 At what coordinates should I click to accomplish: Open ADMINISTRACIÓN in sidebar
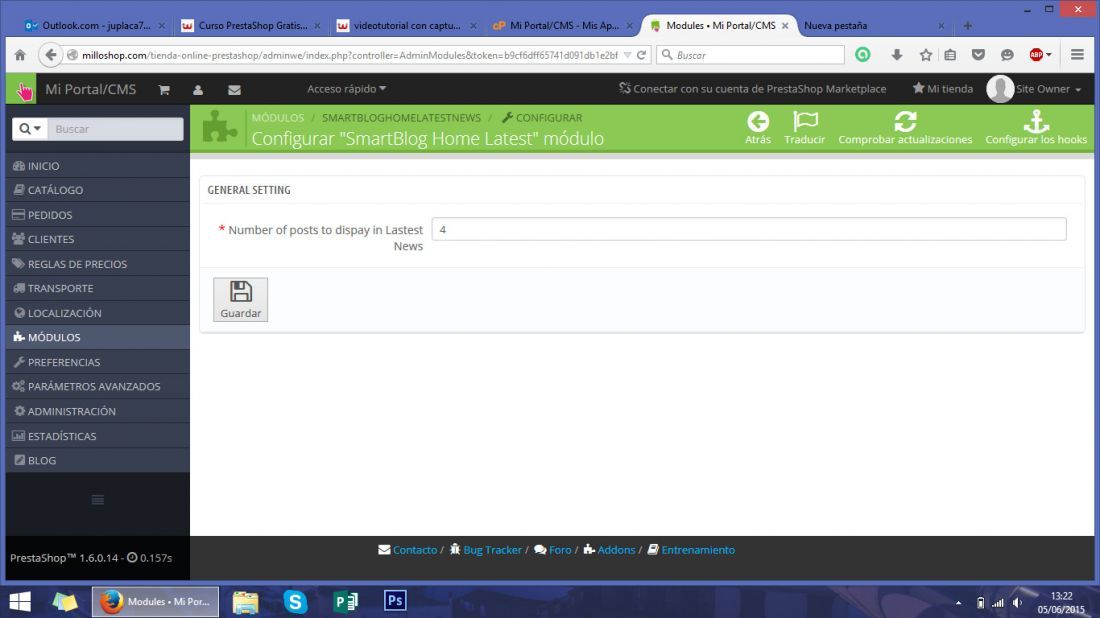pyautogui.click(x=98, y=411)
